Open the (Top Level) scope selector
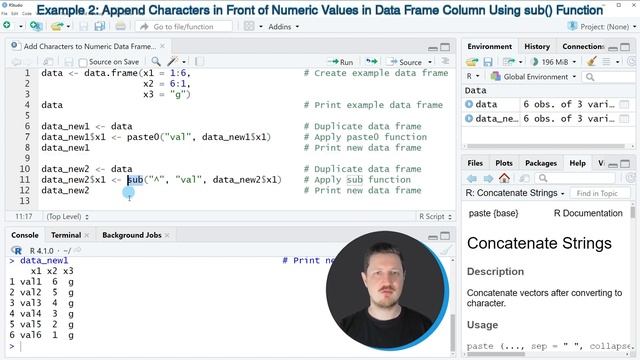Screen dimensions: 640x360 (x=67, y=216)
